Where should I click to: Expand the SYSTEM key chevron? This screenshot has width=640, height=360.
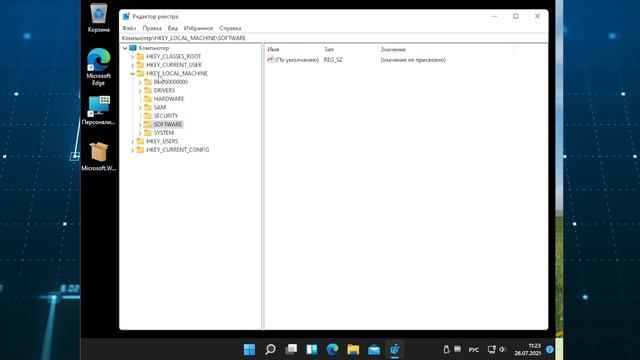[x=140, y=133]
